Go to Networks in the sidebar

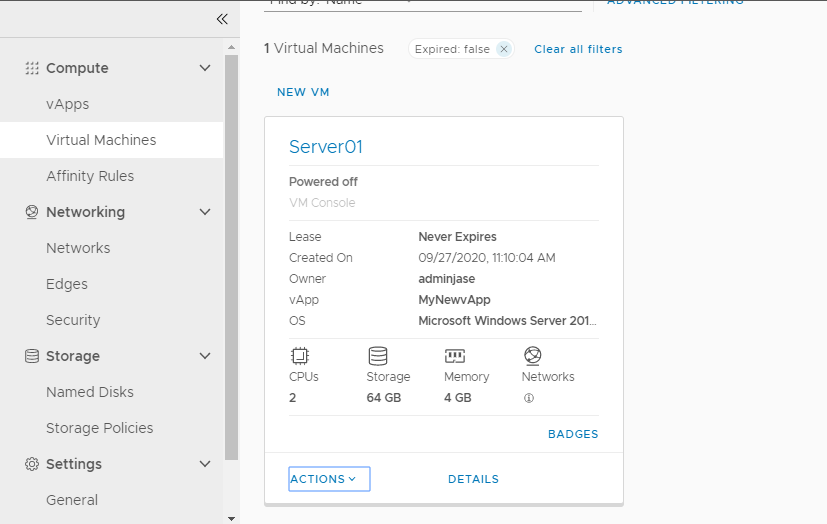pos(78,248)
